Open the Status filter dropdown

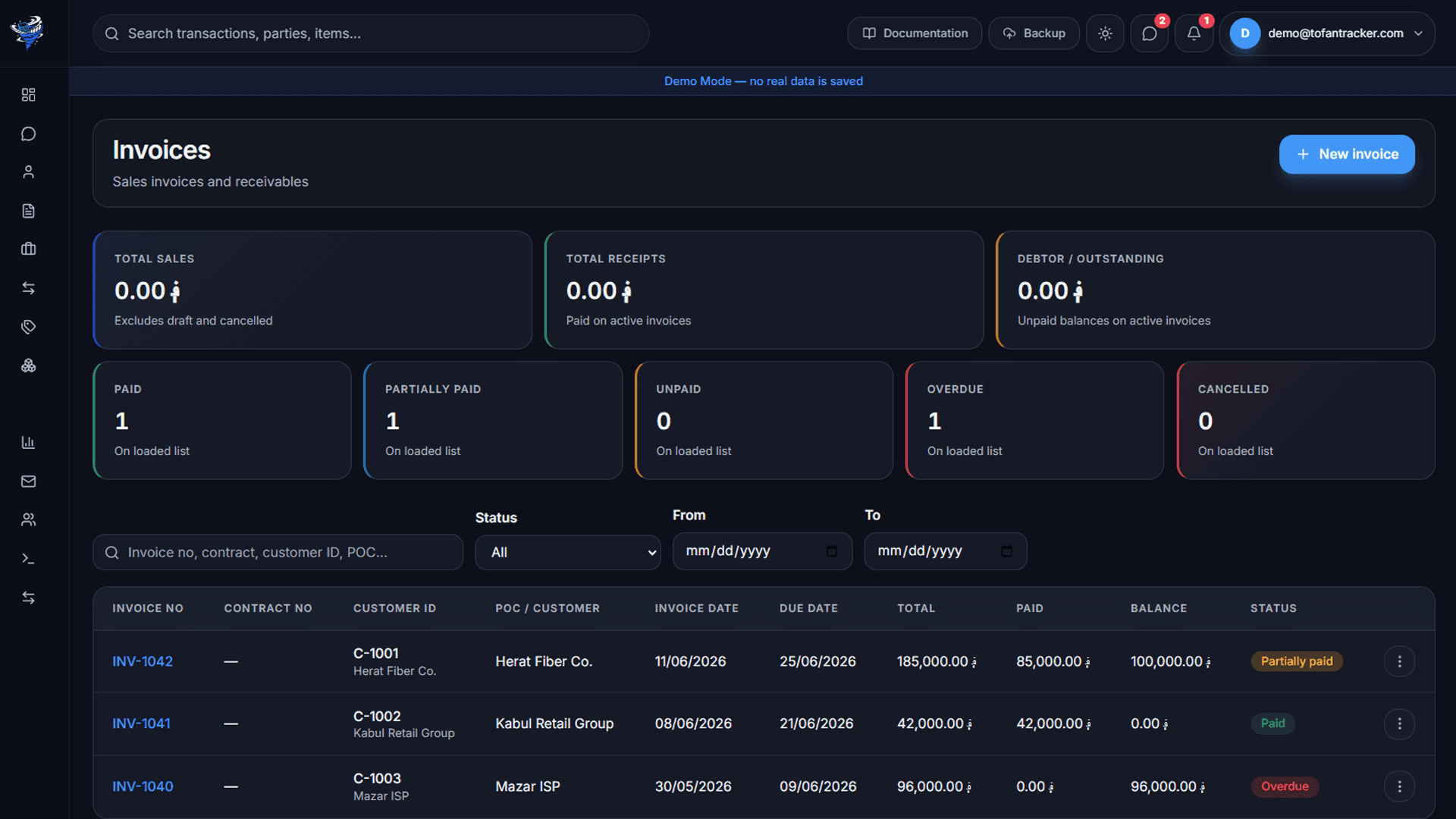tap(567, 552)
